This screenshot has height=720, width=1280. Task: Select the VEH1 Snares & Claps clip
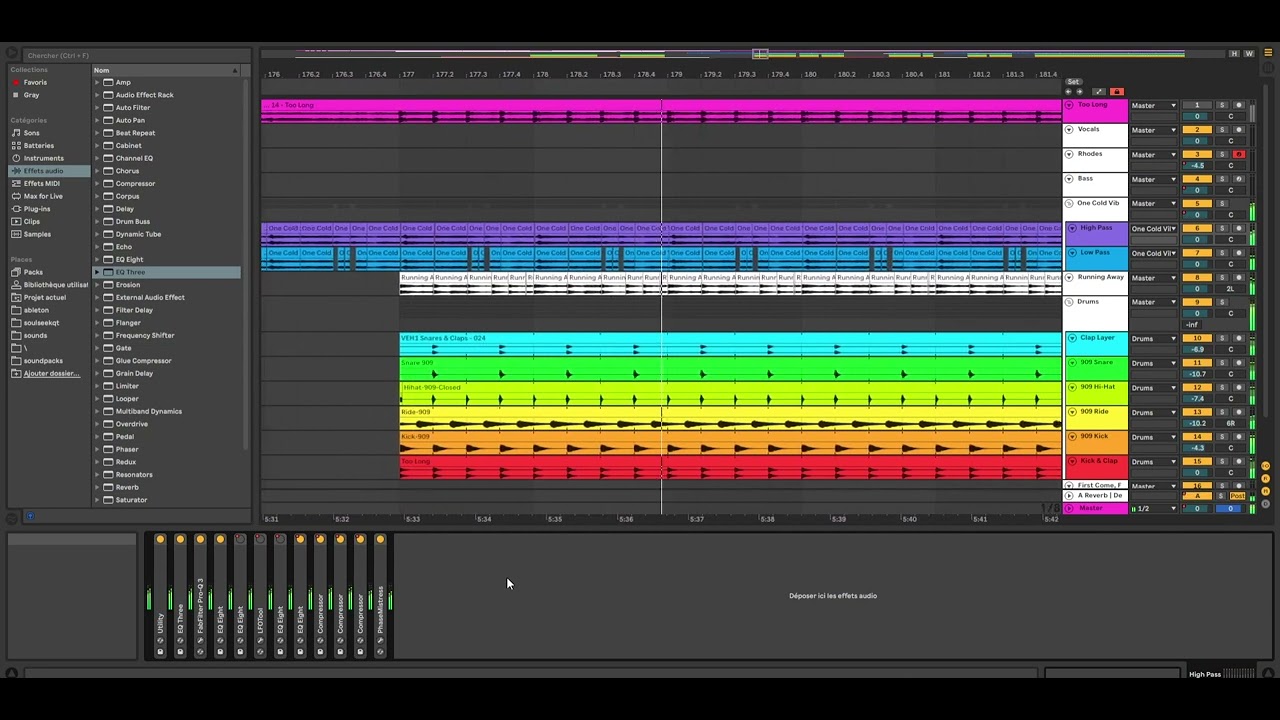pos(730,344)
